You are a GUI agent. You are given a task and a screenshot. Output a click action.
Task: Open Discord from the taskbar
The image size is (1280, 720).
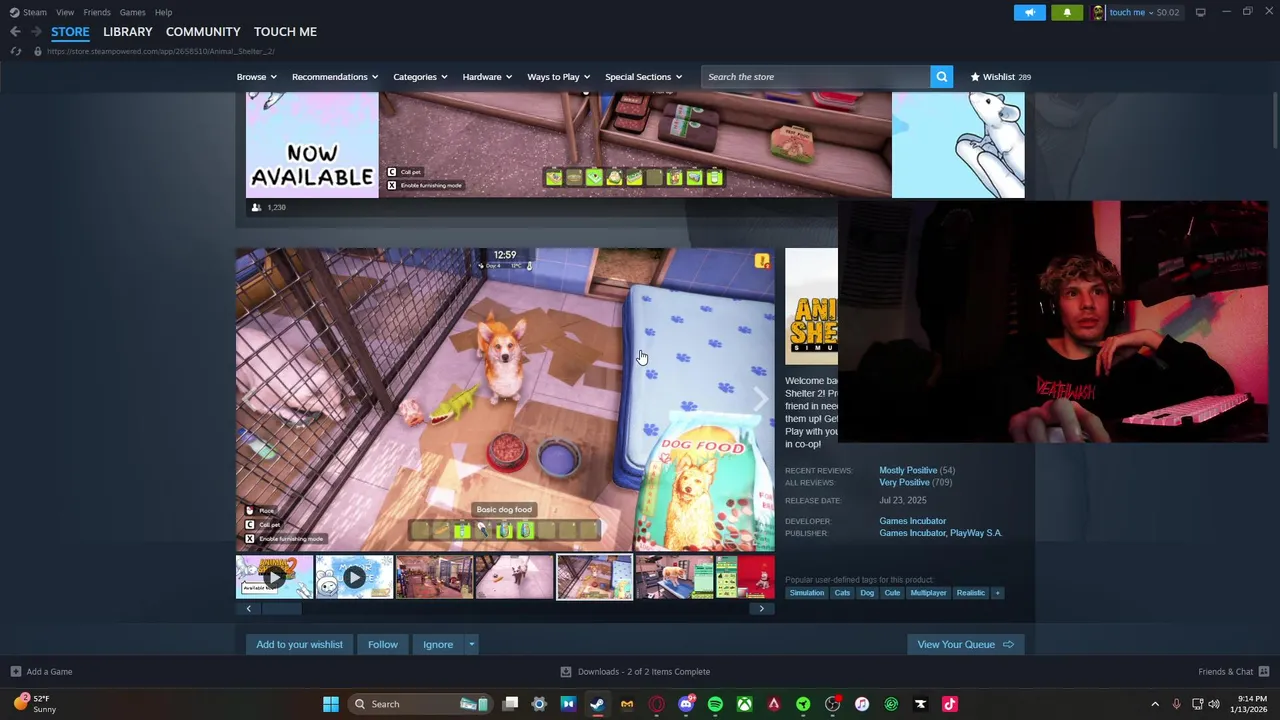coord(686,704)
